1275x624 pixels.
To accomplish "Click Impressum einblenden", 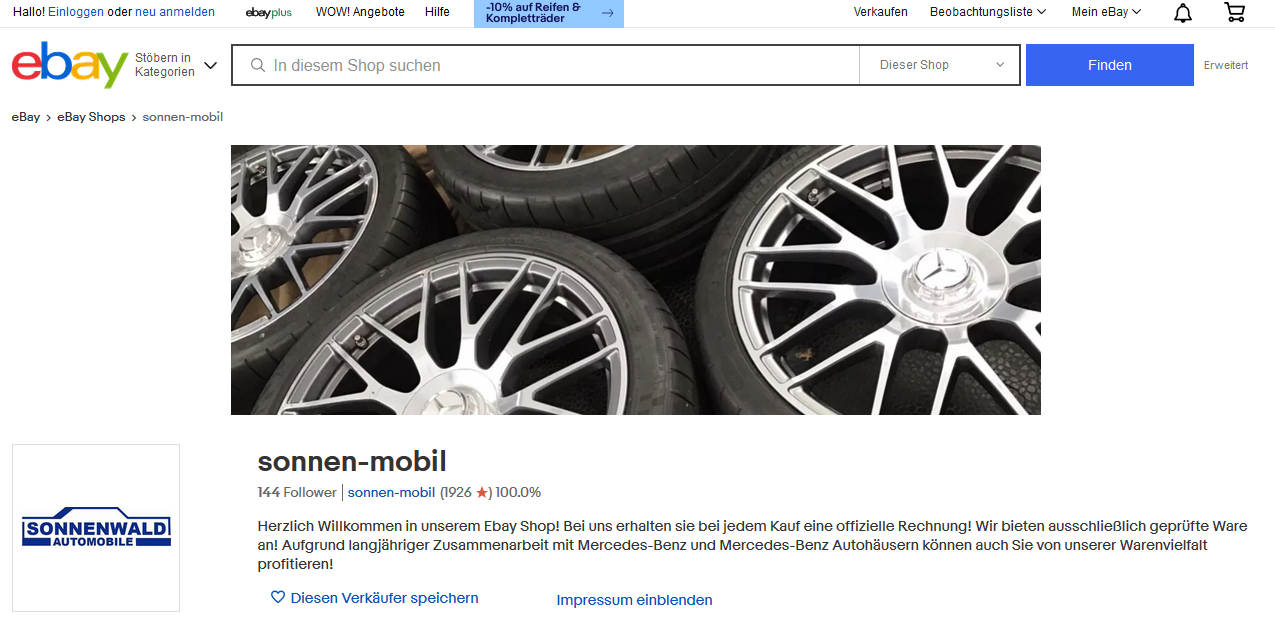I will 634,600.
